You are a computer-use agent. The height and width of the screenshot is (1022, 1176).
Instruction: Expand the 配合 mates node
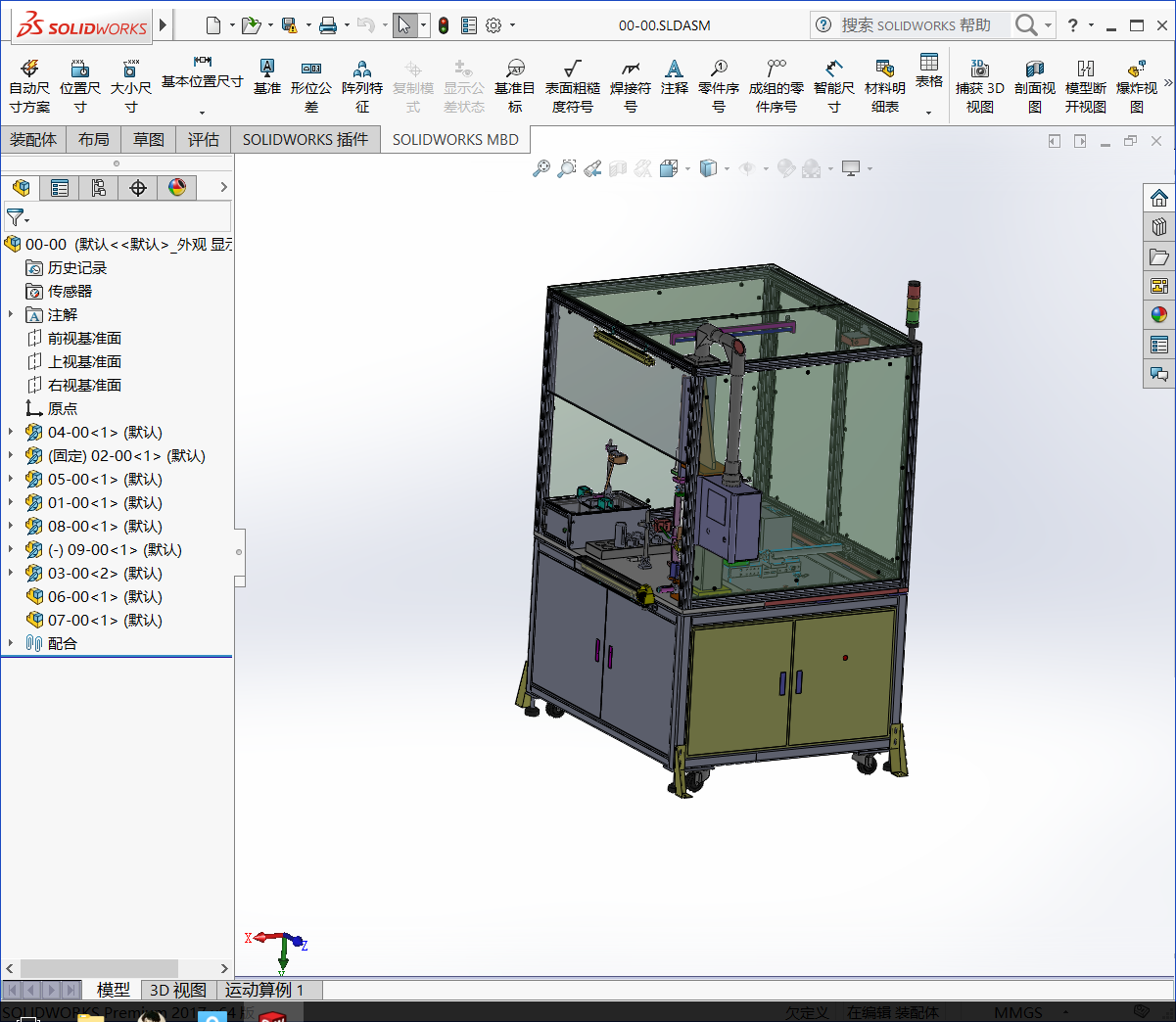pyautogui.click(x=11, y=643)
